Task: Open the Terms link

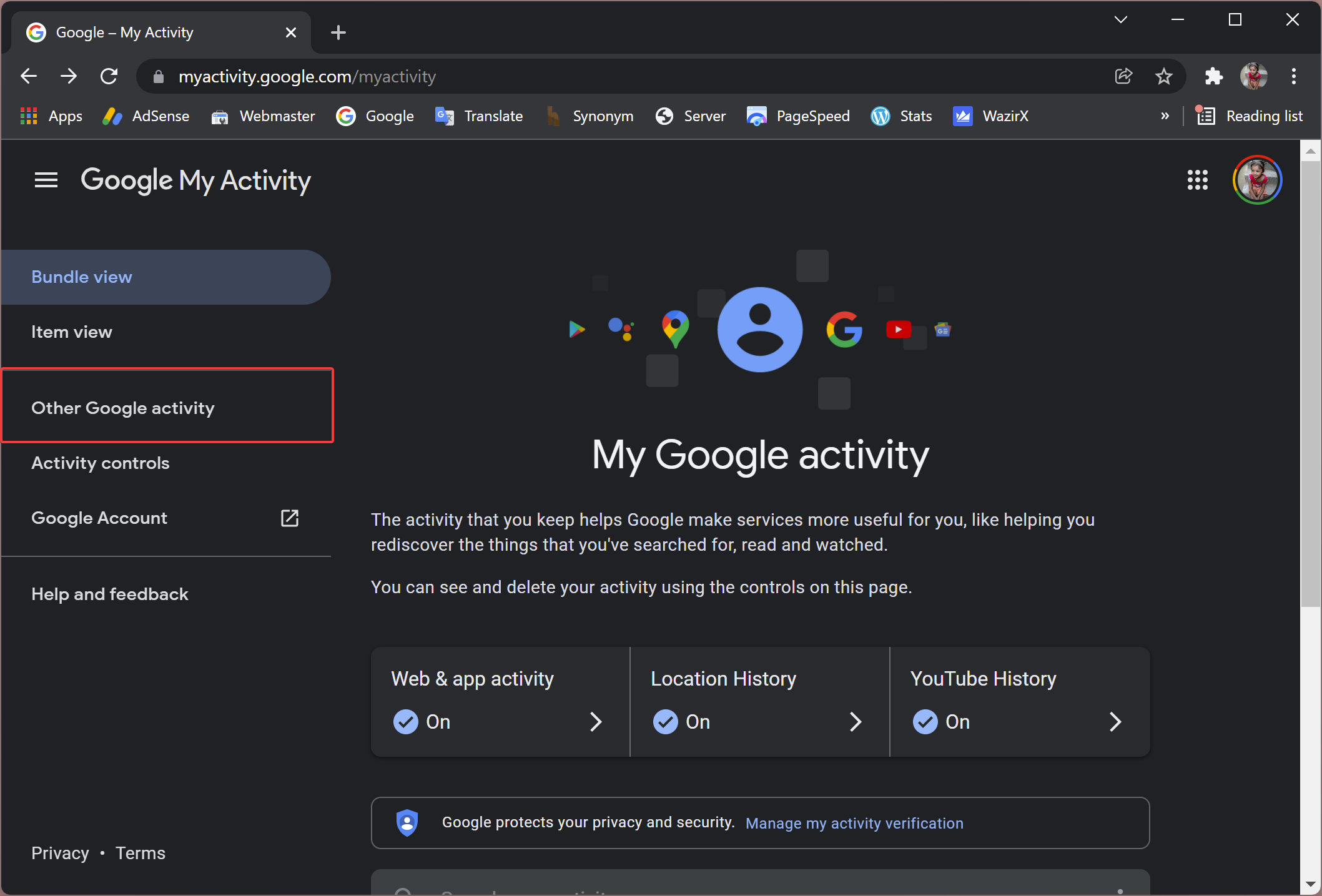Action: (141, 854)
